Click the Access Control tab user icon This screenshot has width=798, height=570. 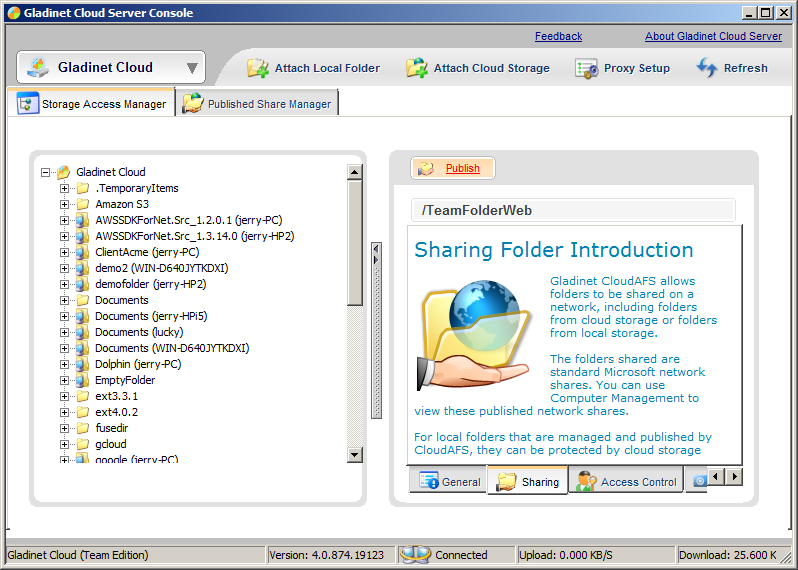pos(586,481)
